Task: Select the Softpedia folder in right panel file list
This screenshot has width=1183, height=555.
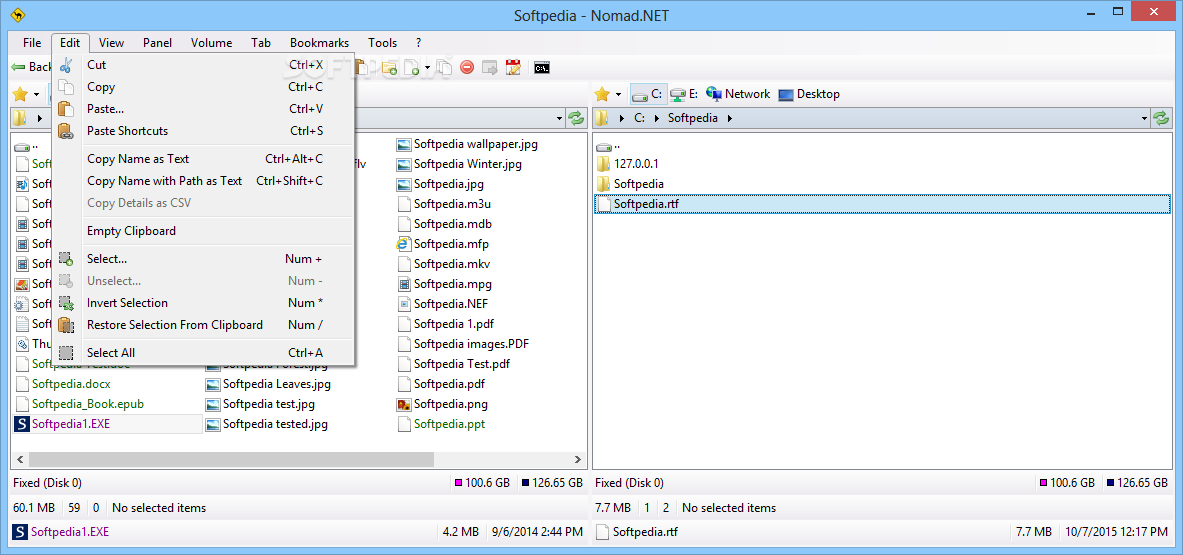Action: click(x=630, y=183)
